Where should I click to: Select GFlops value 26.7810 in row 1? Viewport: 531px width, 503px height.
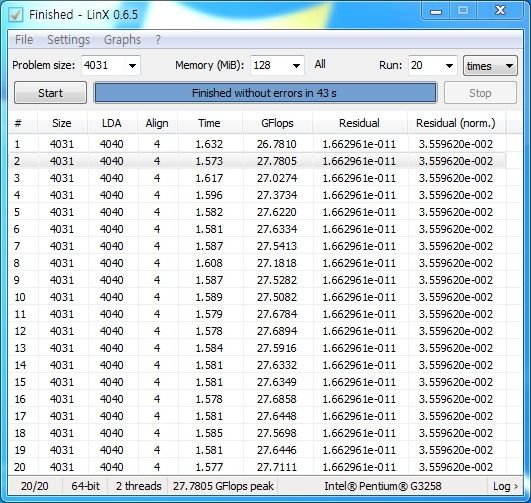(x=277, y=144)
